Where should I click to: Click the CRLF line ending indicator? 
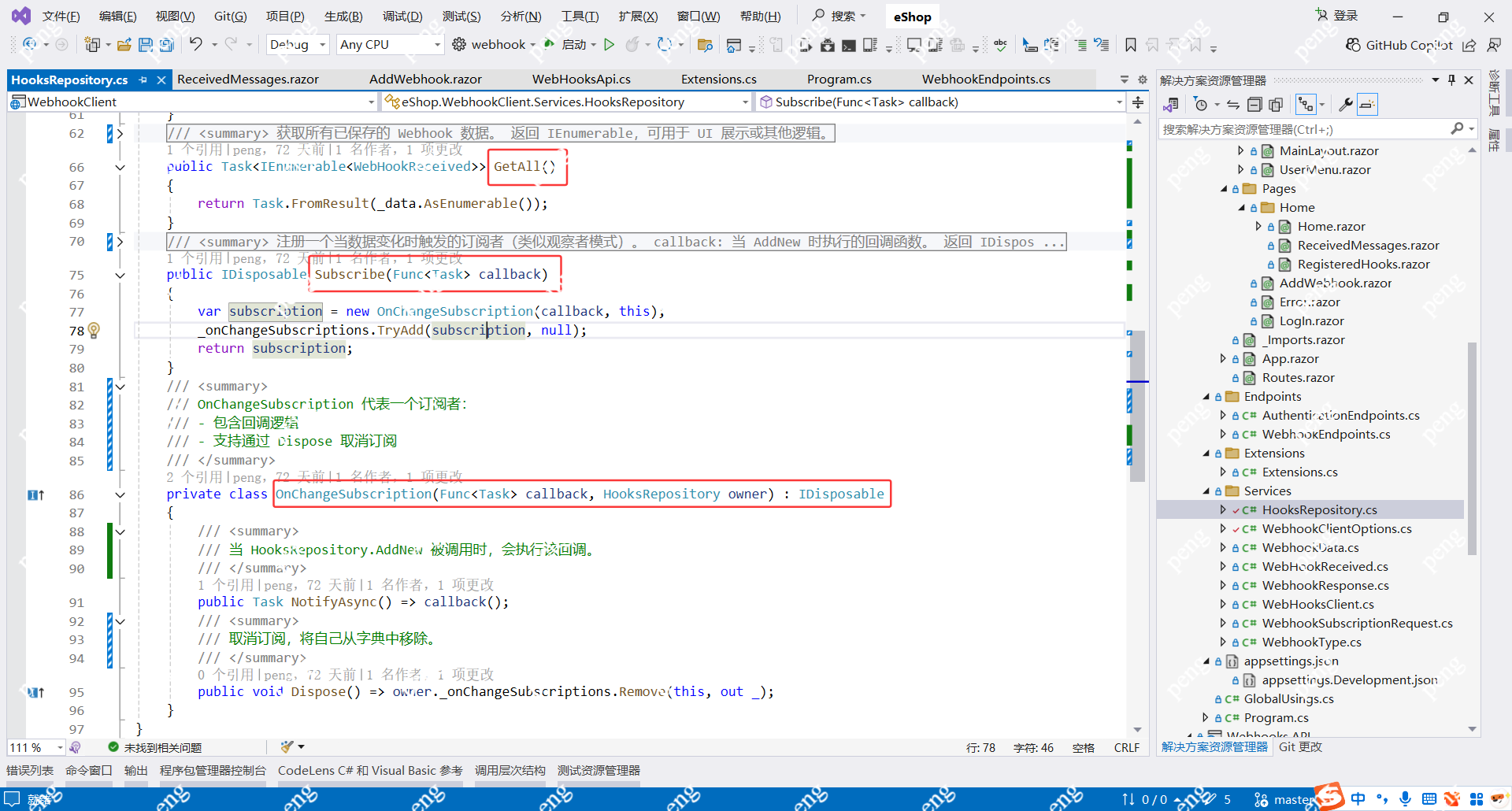[1127, 748]
